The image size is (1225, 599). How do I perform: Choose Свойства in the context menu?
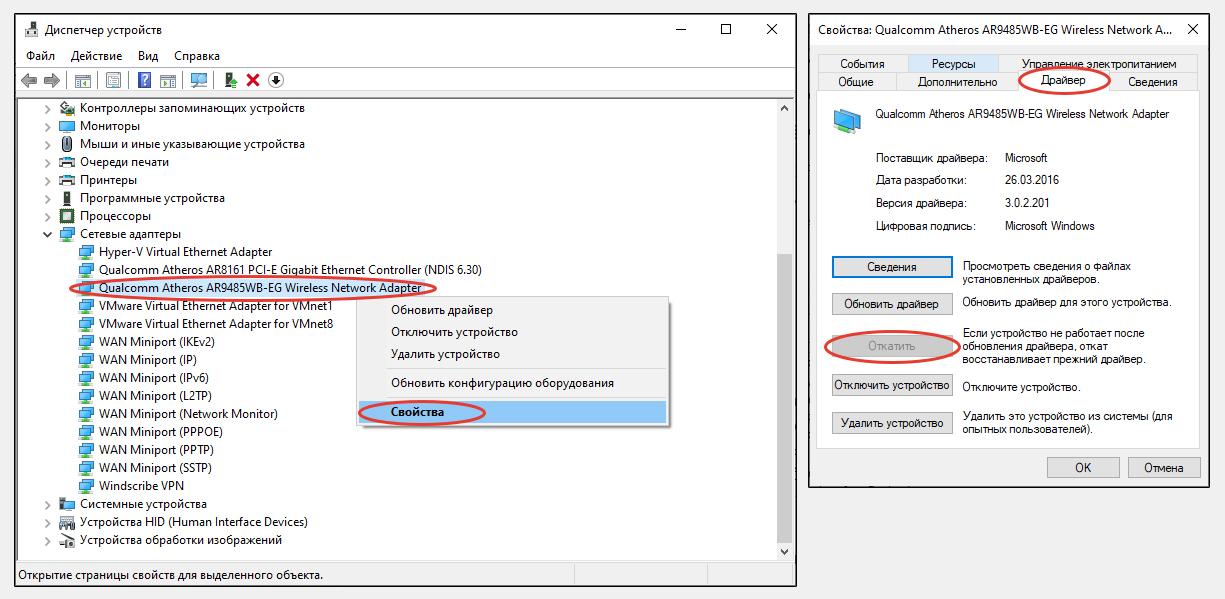(x=512, y=412)
